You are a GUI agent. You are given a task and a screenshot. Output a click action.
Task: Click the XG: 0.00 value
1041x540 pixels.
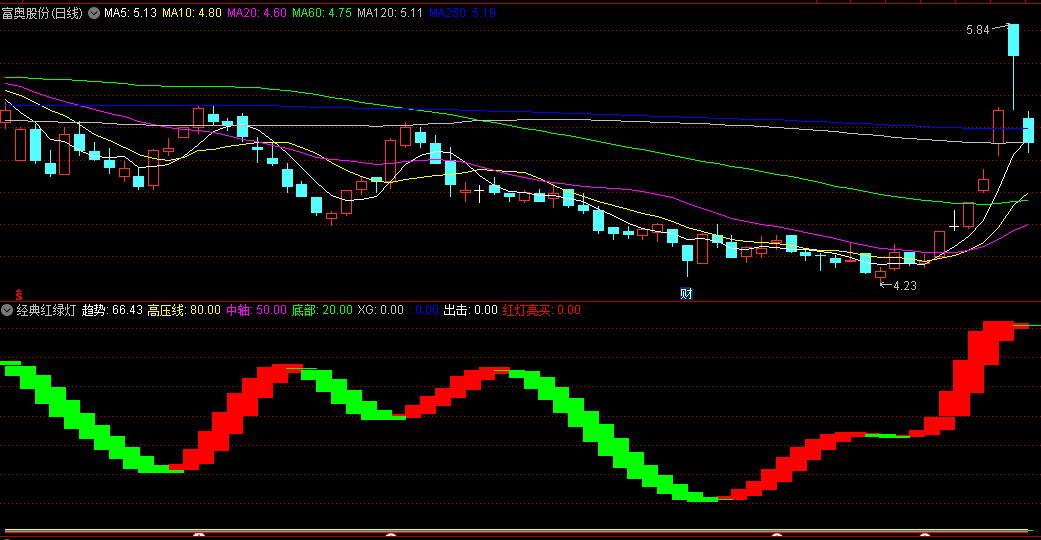(x=380, y=310)
